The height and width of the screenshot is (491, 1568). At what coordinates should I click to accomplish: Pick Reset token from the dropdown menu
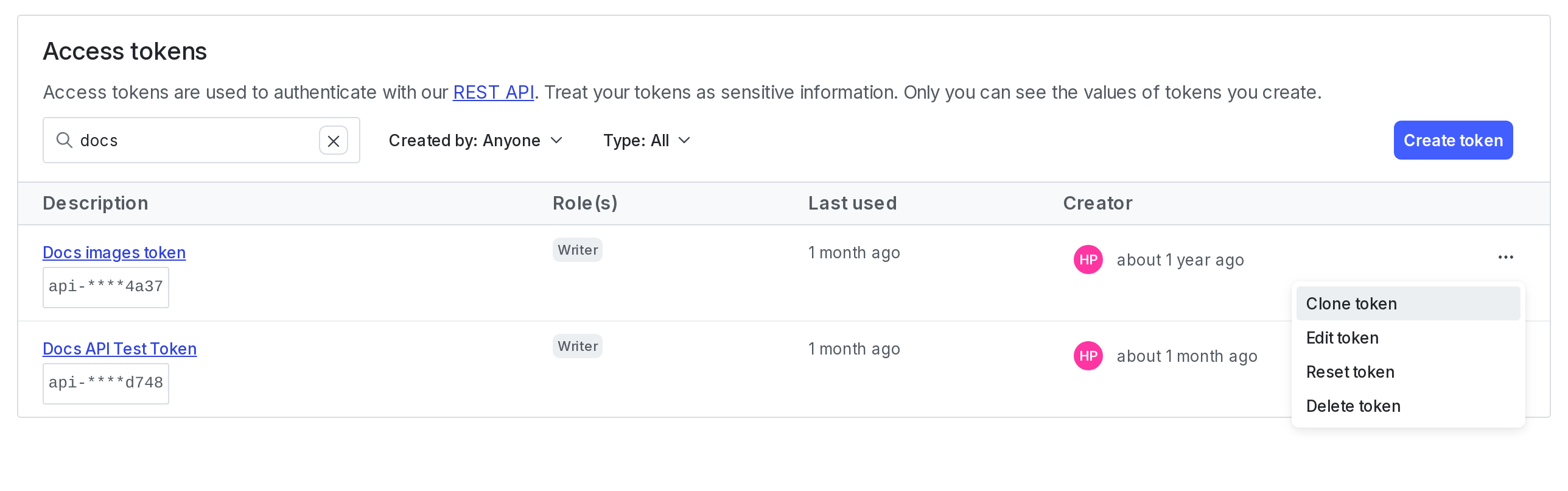click(1350, 372)
